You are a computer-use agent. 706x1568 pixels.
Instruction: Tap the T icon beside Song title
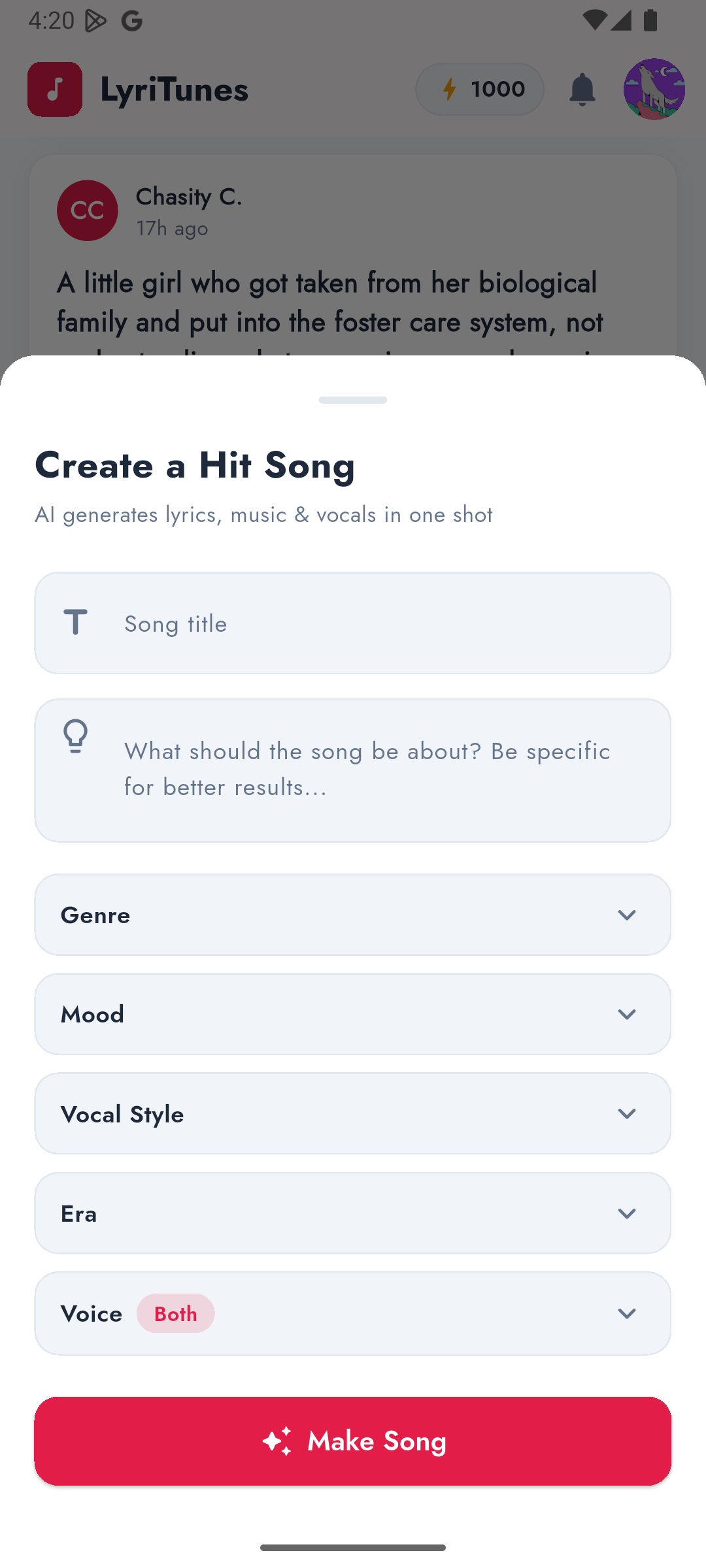point(76,623)
